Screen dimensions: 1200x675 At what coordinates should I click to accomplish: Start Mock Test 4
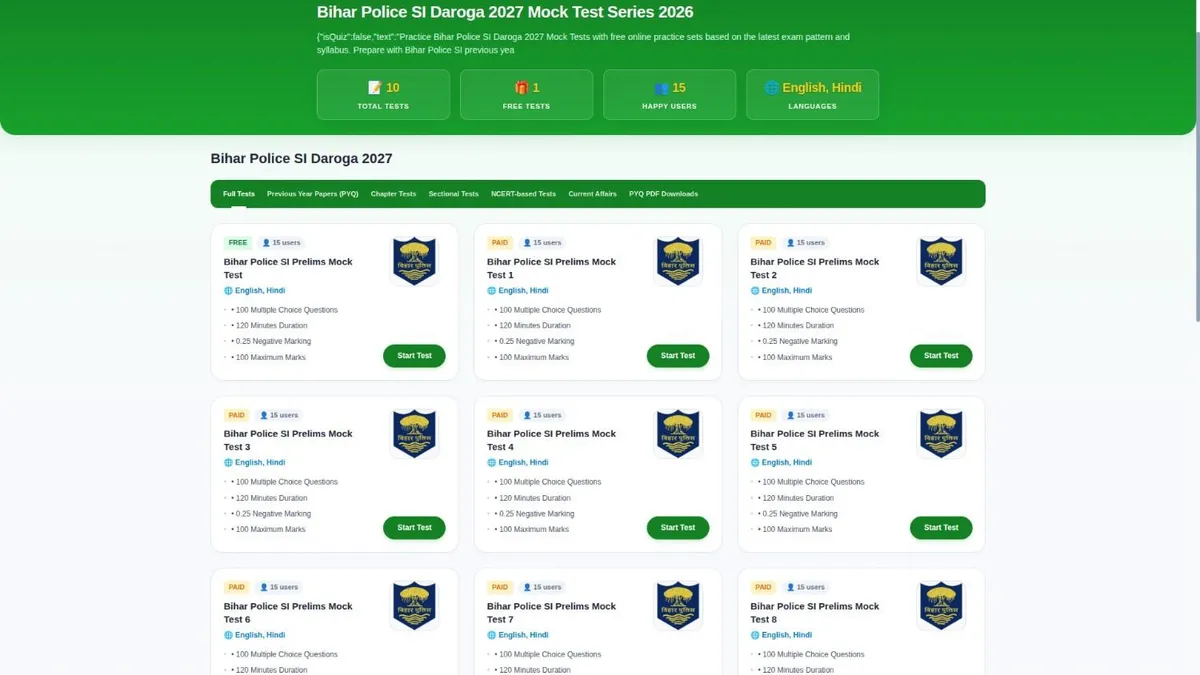coord(678,528)
